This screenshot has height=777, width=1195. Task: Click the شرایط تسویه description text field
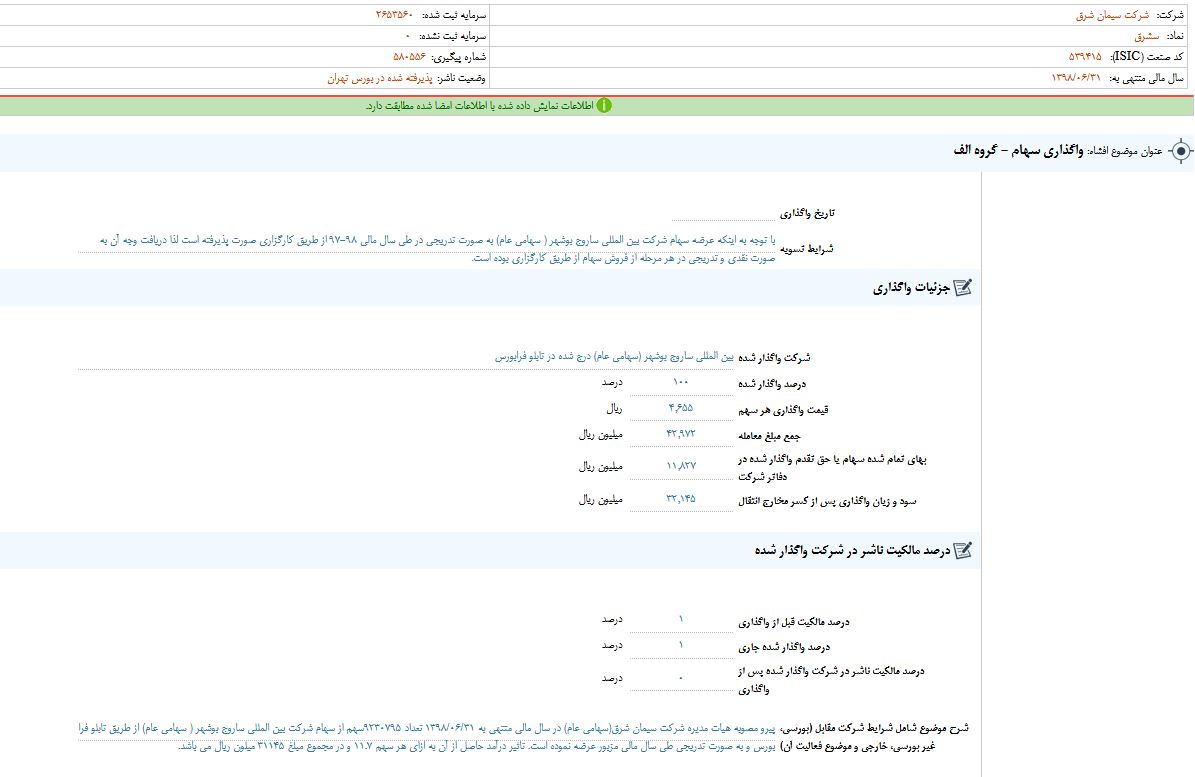pyautogui.click(x=427, y=249)
